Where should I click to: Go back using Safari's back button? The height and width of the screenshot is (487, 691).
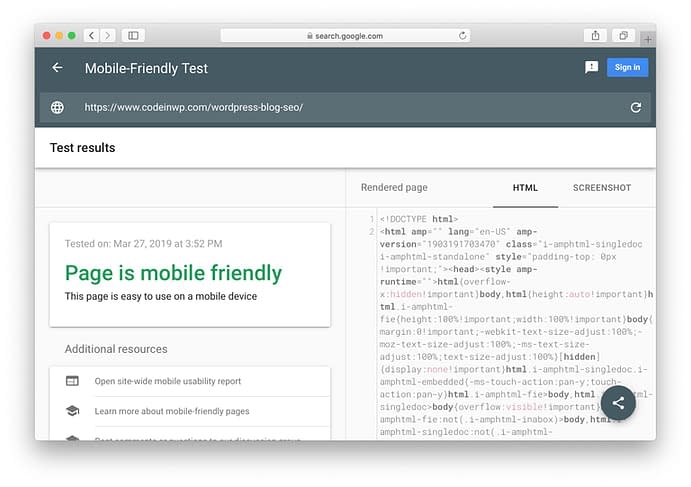pos(91,35)
